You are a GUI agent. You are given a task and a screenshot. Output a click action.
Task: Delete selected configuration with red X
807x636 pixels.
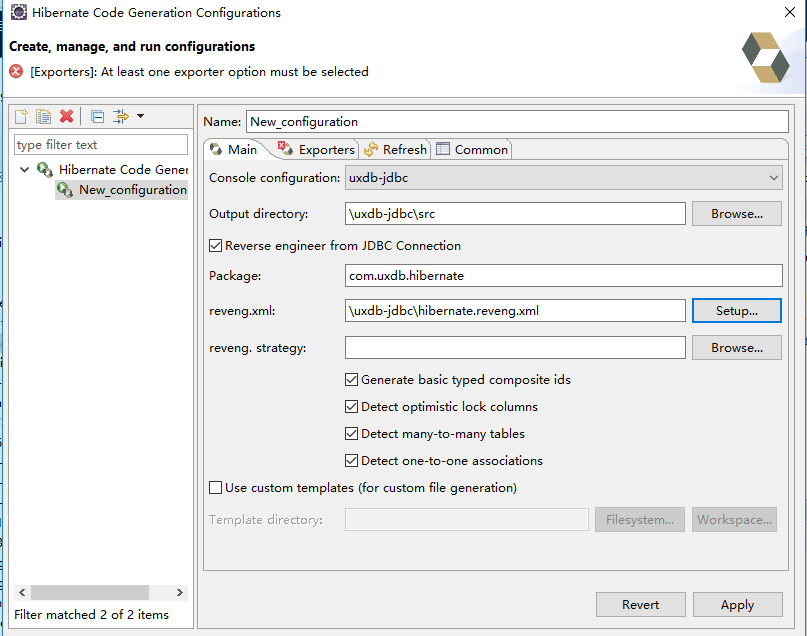coord(66,117)
